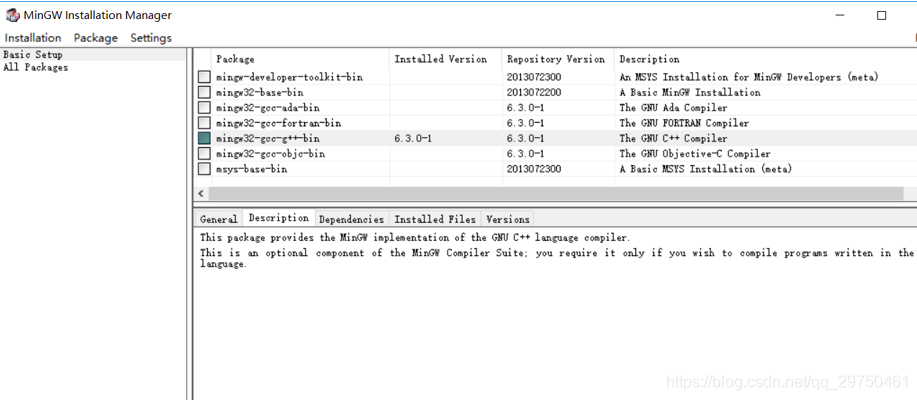Select the mingw32-gcc-ada-bin package name

[x=268, y=108]
